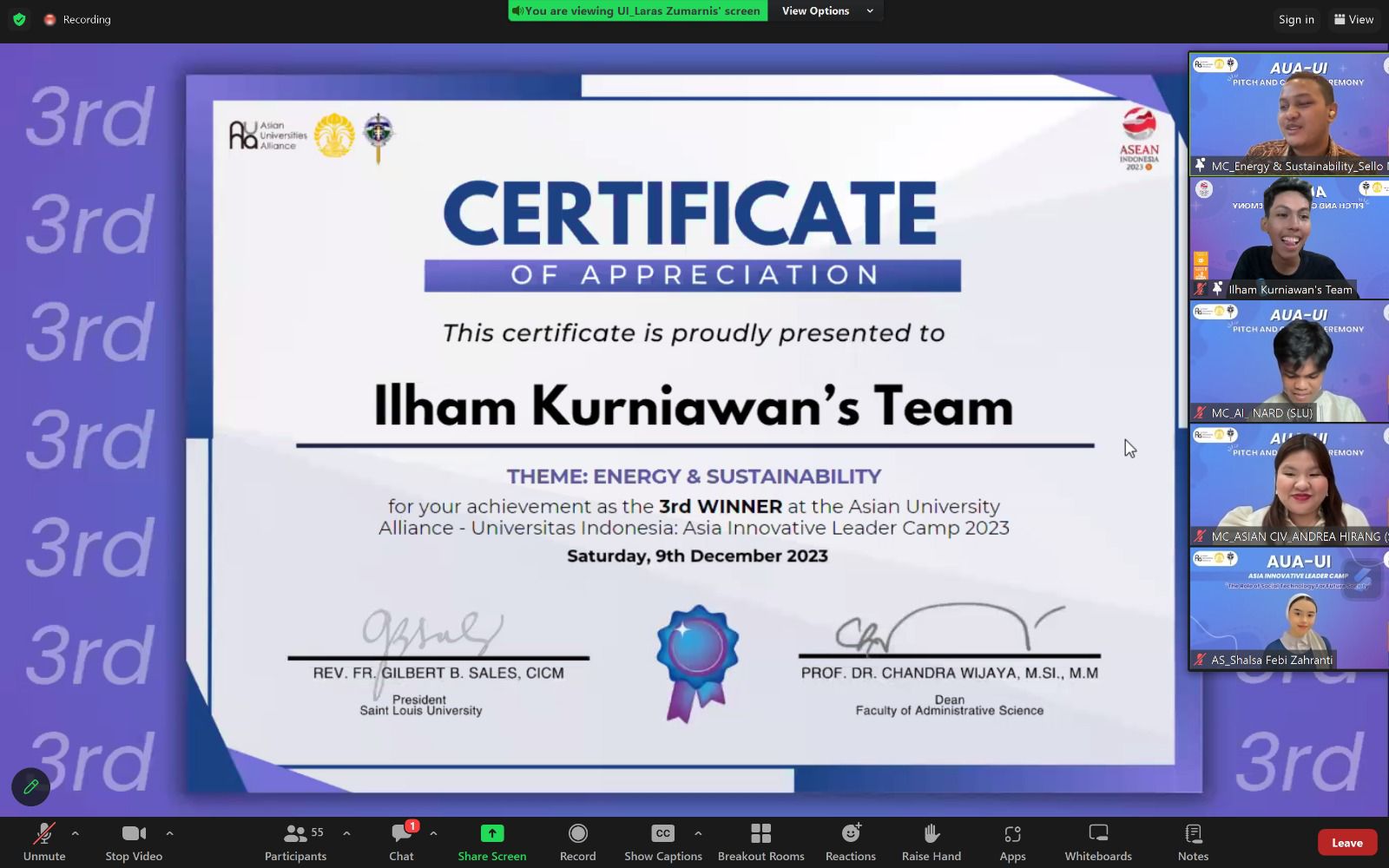Viewport: 1389px width, 868px height.
Task: Open the Reactions menu
Action: click(850, 834)
